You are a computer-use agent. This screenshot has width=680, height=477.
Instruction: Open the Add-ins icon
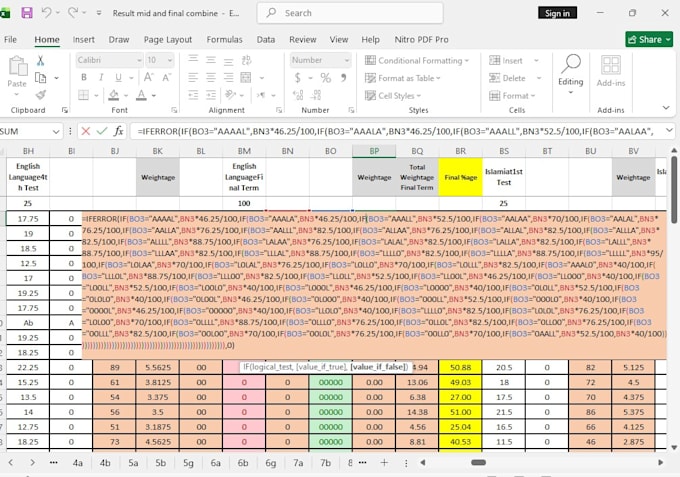(611, 65)
